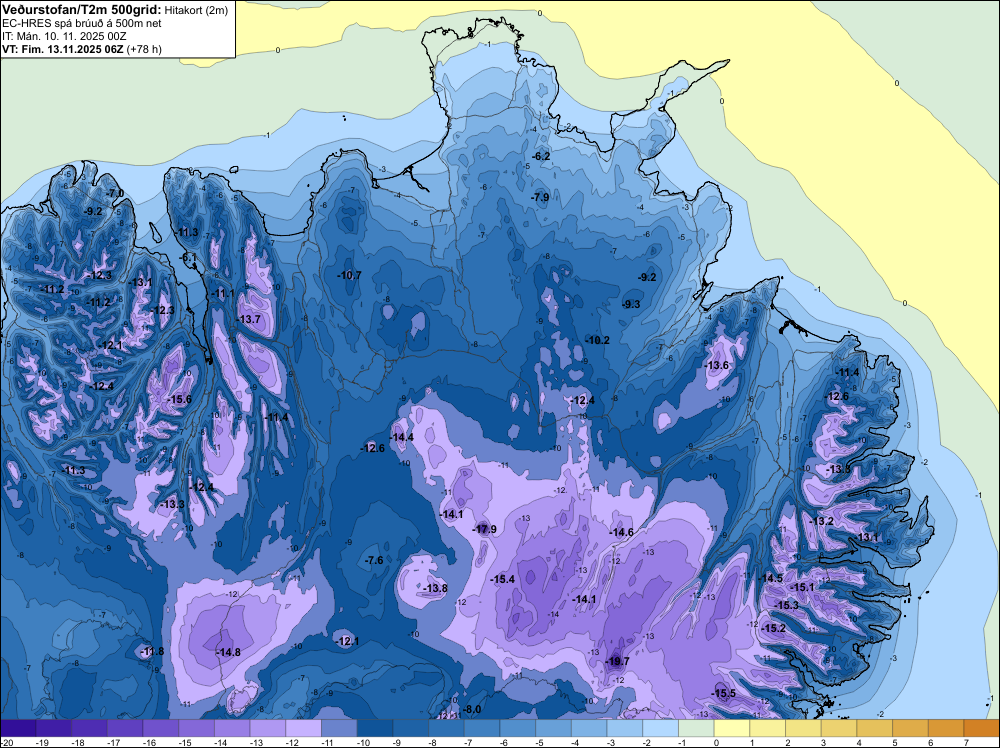This screenshot has height=748, width=1000.
Task: Click the legend tick label '-20'
Action: click(x=6, y=742)
